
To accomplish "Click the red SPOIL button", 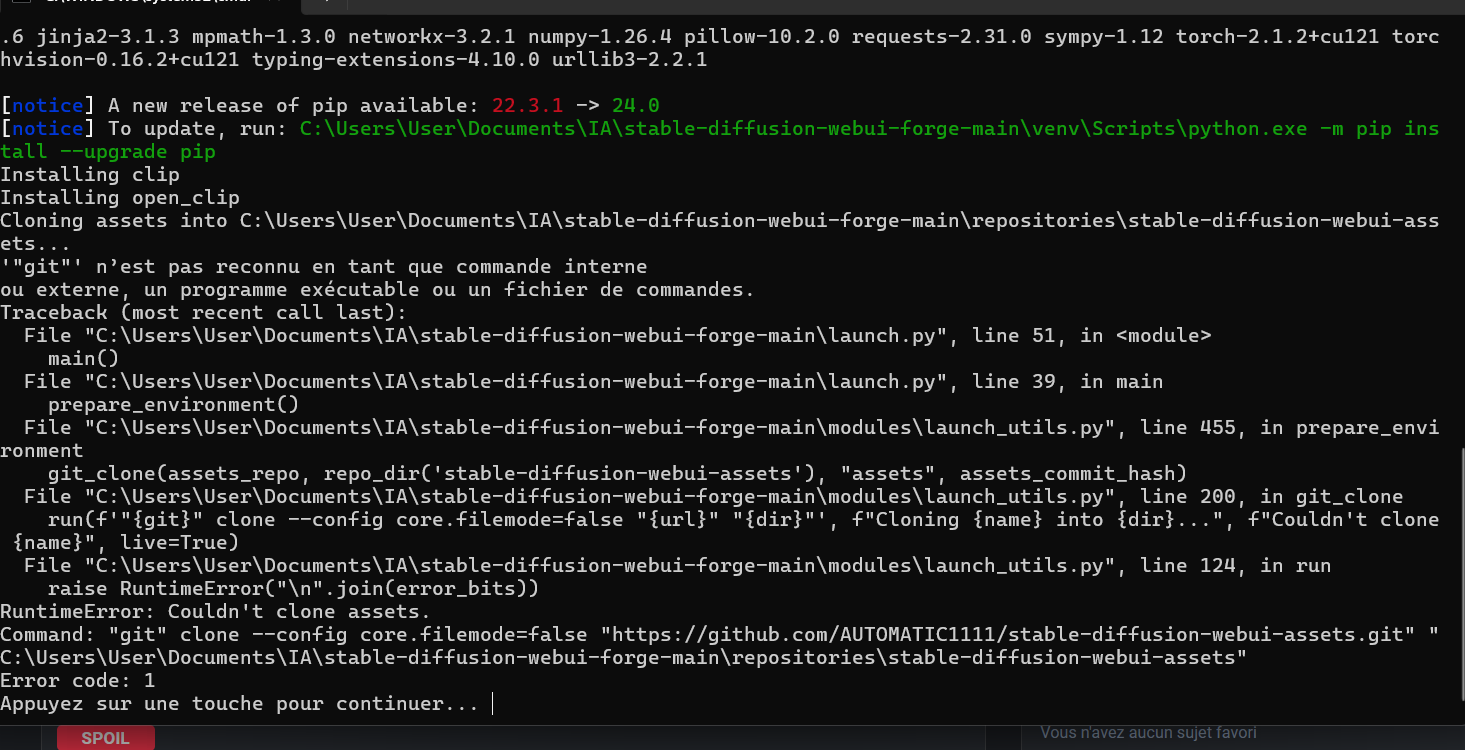I will [x=105, y=738].
